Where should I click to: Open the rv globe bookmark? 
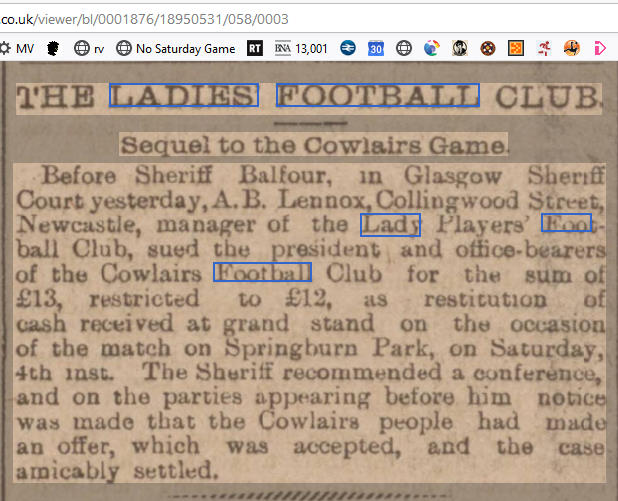pyautogui.click(x=89, y=48)
